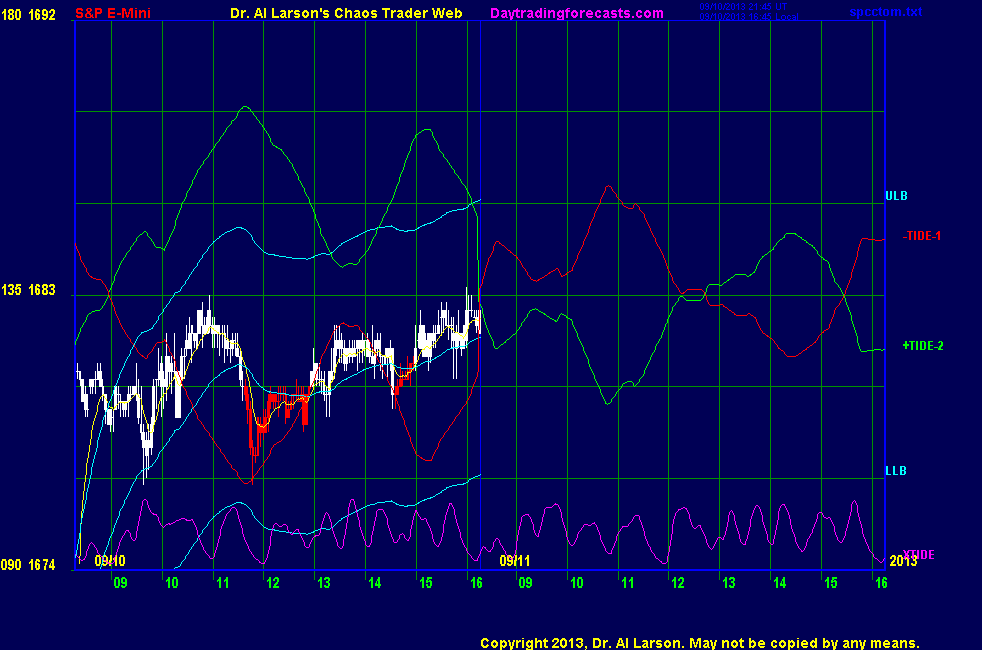Click the 2013 year label
The width and height of the screenshot is (982, 650).
point(902,561)
